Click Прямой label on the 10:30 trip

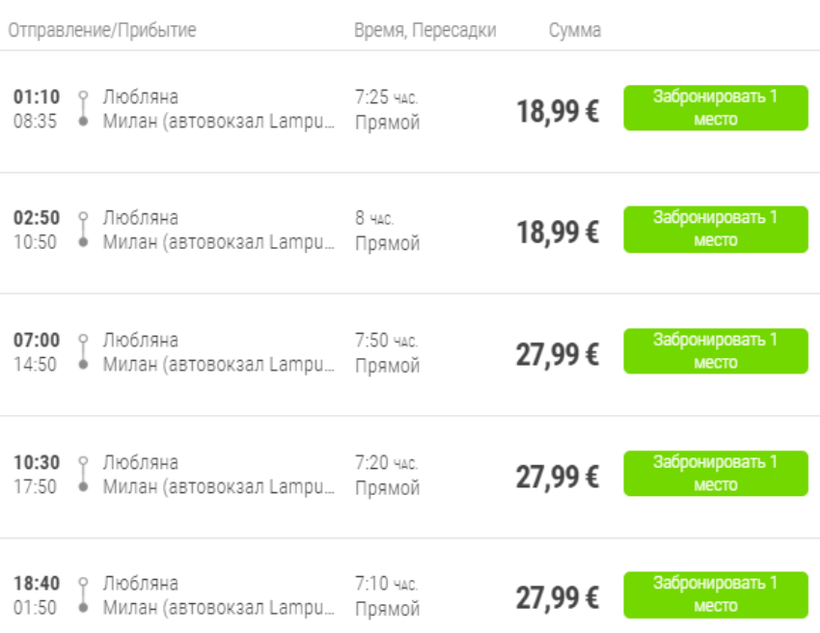click(x=387, y=488)
